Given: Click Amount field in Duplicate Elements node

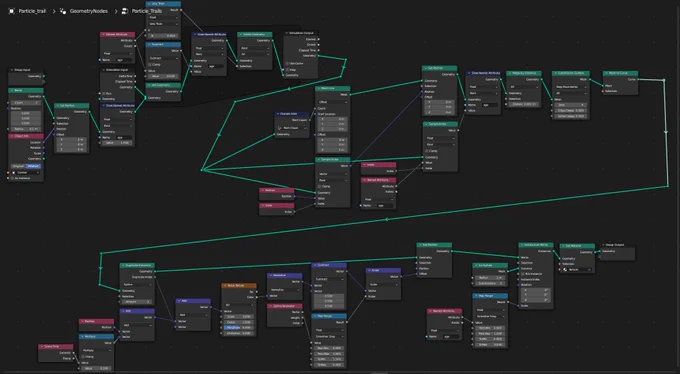Looking at the screenshot, I should [137, 302].
